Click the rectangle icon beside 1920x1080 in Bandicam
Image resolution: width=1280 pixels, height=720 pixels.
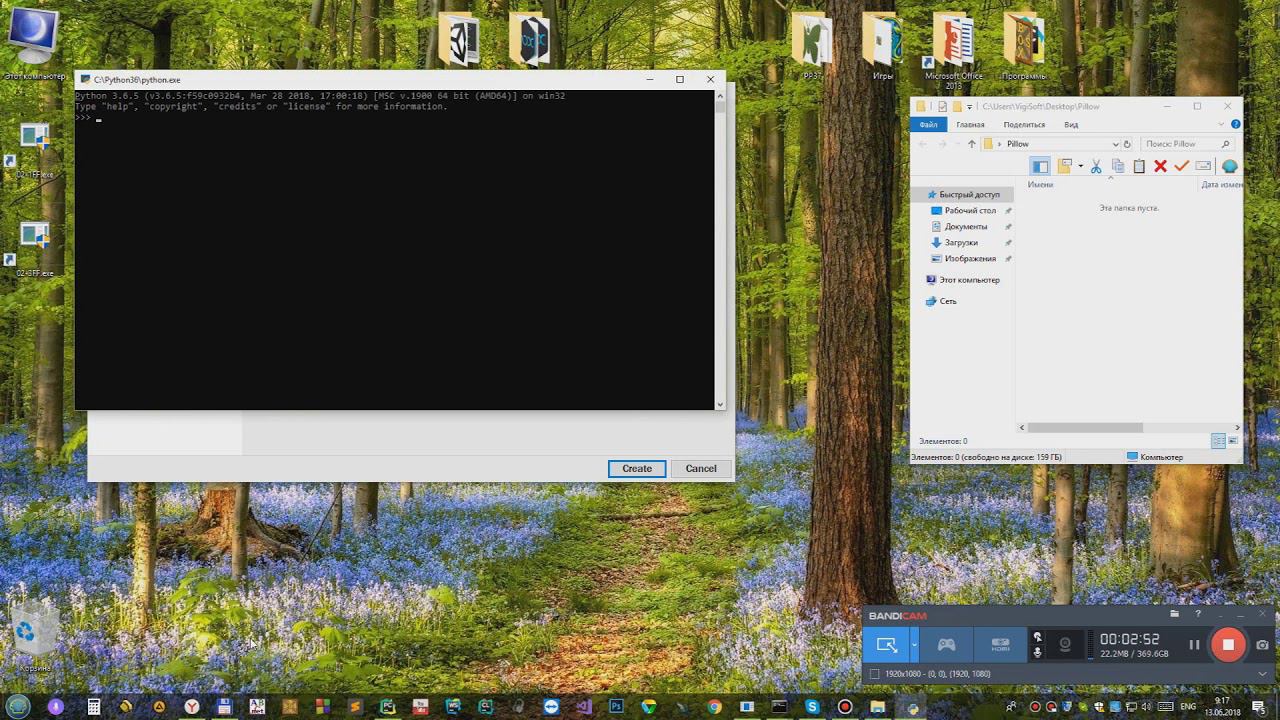point(874,674)
